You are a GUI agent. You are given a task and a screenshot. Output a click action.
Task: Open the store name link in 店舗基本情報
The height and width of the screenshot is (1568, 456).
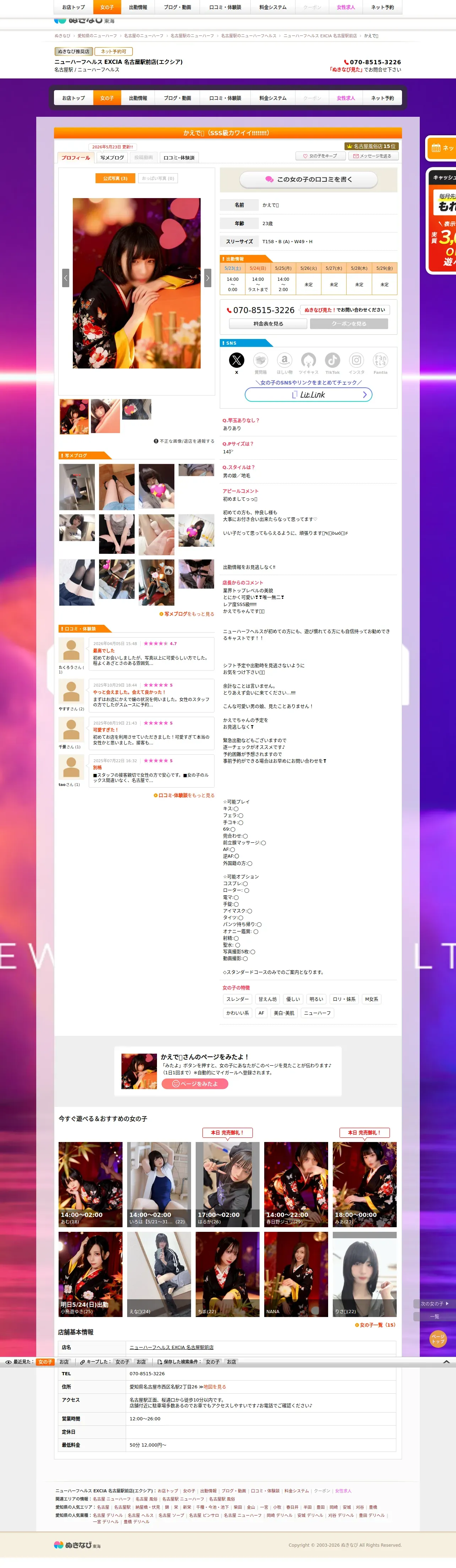172,1347
